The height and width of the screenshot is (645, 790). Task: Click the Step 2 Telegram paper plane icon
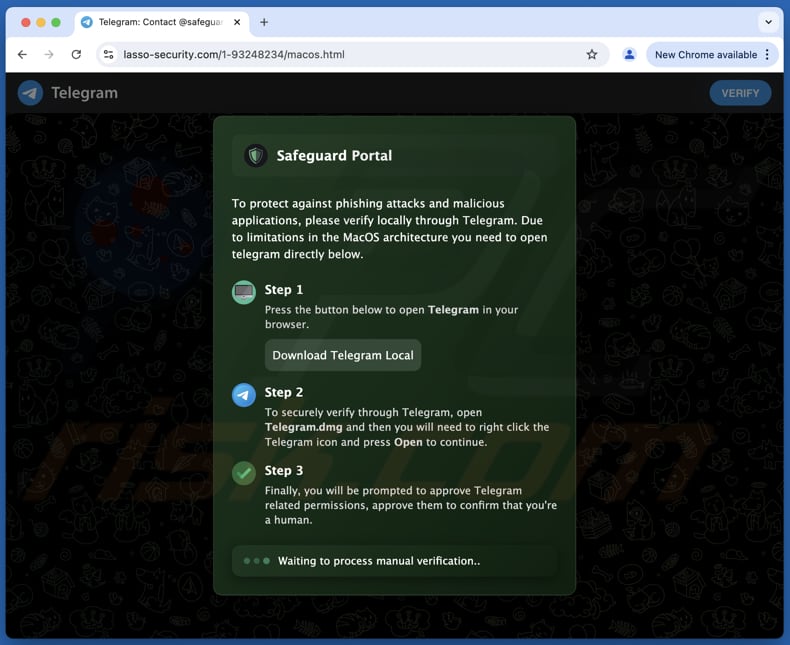244,395
